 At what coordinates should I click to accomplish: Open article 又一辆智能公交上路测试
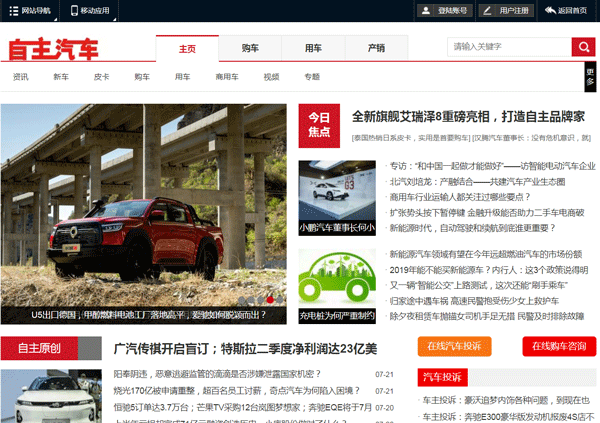tap(478, 285)
